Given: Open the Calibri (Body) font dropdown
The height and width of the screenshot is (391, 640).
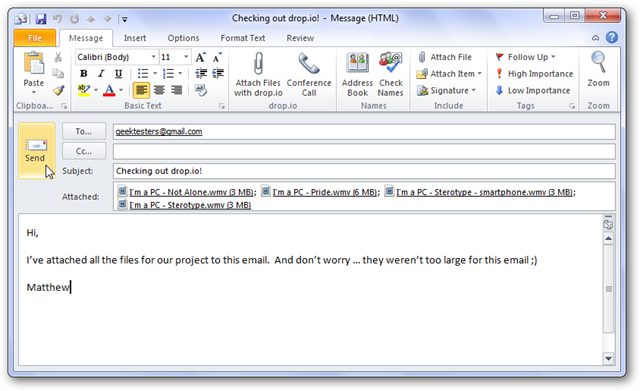Looking at the screenshot, I should [x=153, y=57].
